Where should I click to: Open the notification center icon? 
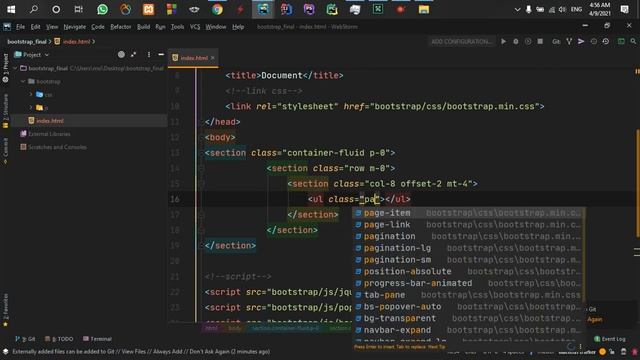click(x=624, y=9)
